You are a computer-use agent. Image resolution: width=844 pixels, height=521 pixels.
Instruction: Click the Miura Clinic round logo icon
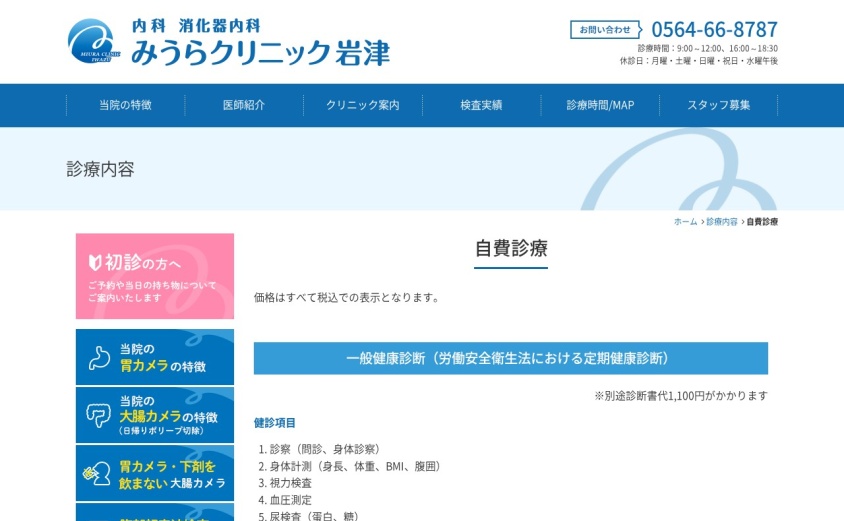(x=93, y=41)
